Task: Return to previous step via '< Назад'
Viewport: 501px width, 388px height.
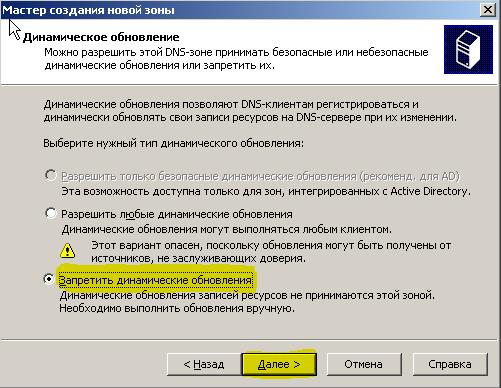Action: [x=204, y=364]
